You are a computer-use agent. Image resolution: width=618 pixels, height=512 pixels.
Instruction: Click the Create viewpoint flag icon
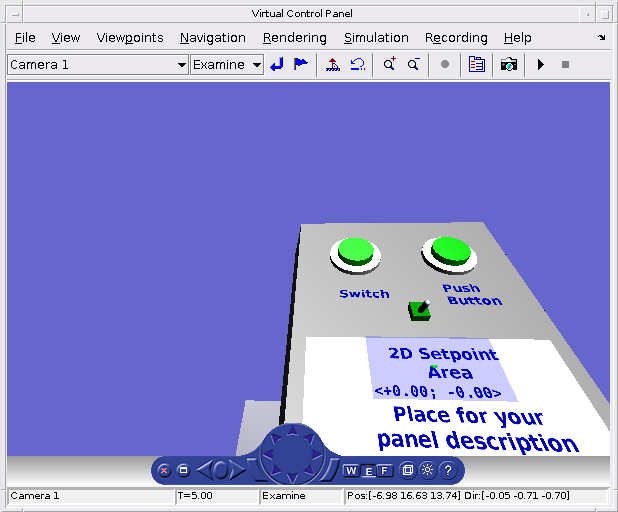301,64
